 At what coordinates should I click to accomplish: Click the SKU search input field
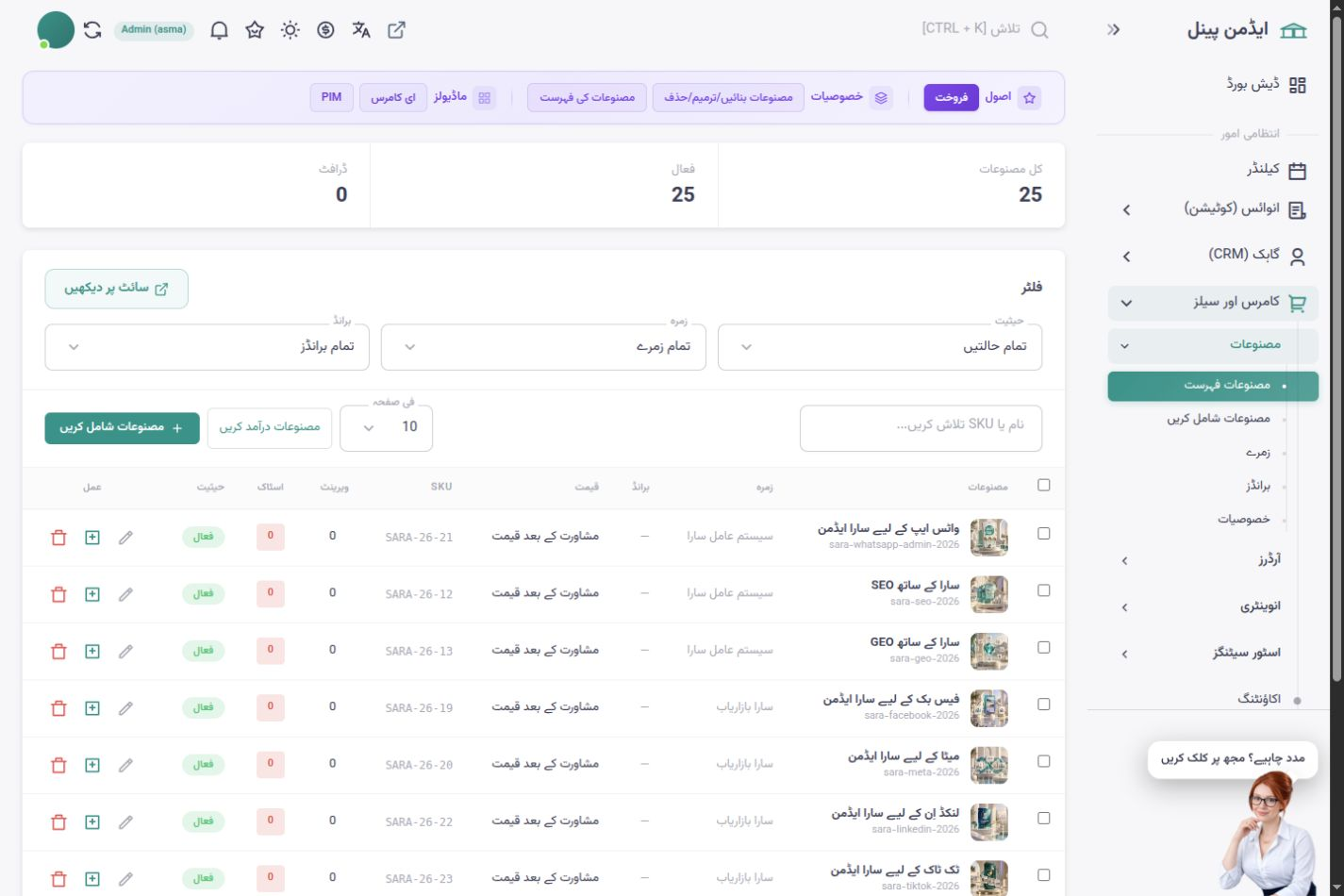(x=921, y=428)
